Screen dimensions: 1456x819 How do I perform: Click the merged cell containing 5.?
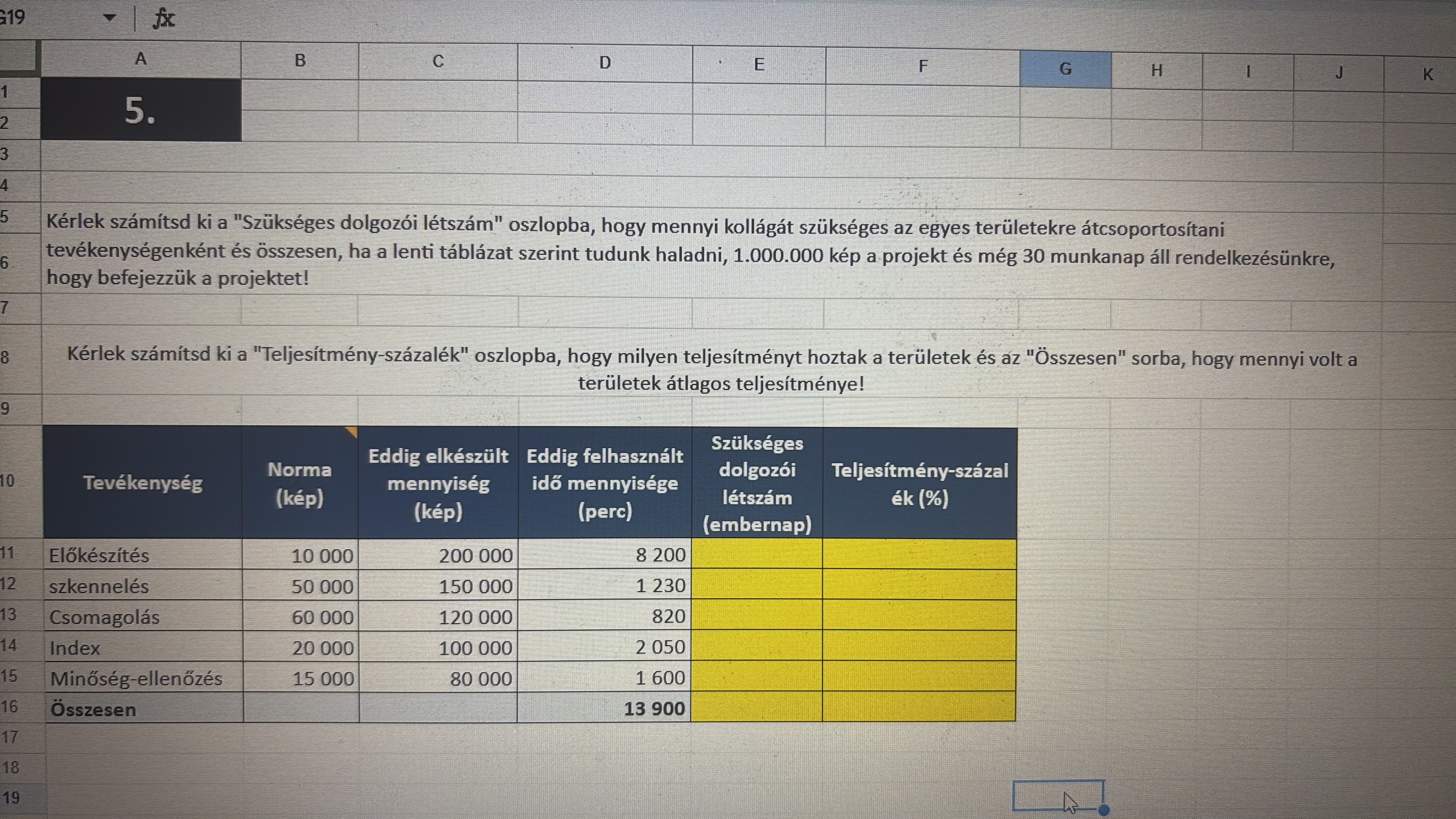(x=141, y=110)
